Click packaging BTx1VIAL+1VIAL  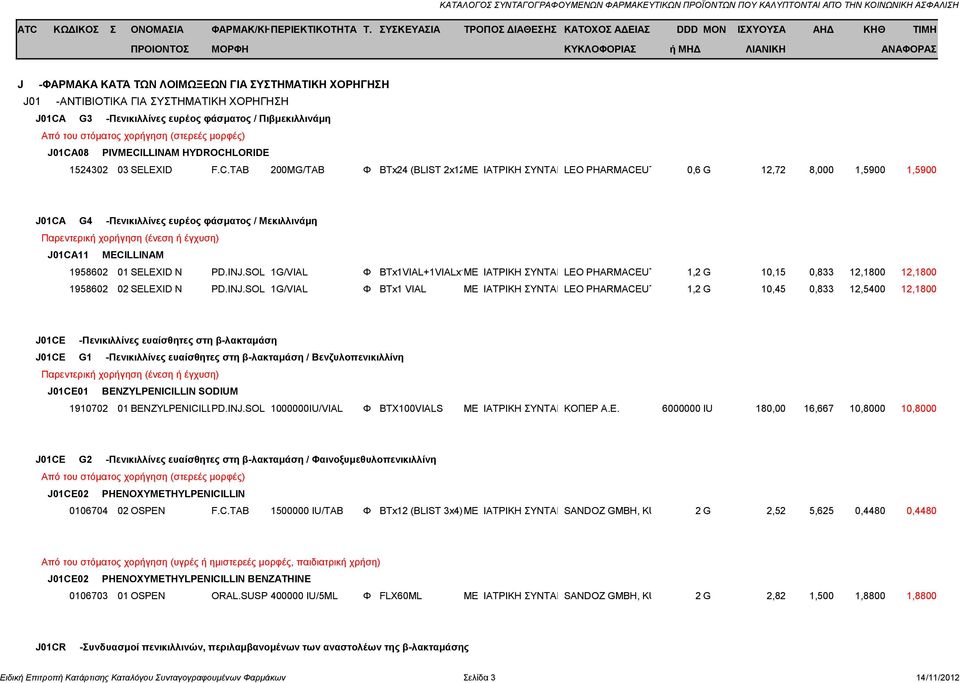(420, 272)
